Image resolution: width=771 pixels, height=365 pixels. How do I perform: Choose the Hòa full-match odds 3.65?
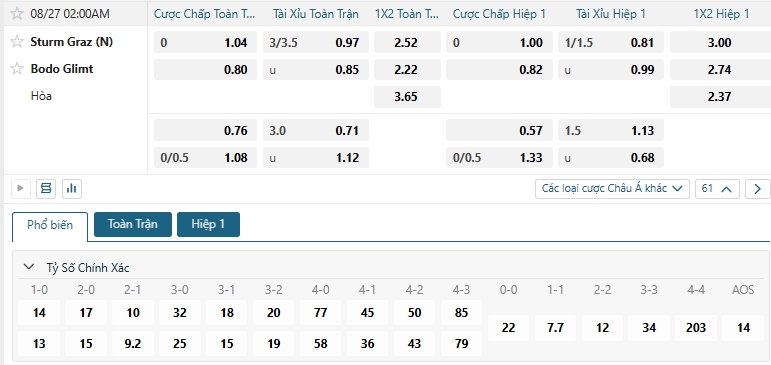click(x=407, y=97)
